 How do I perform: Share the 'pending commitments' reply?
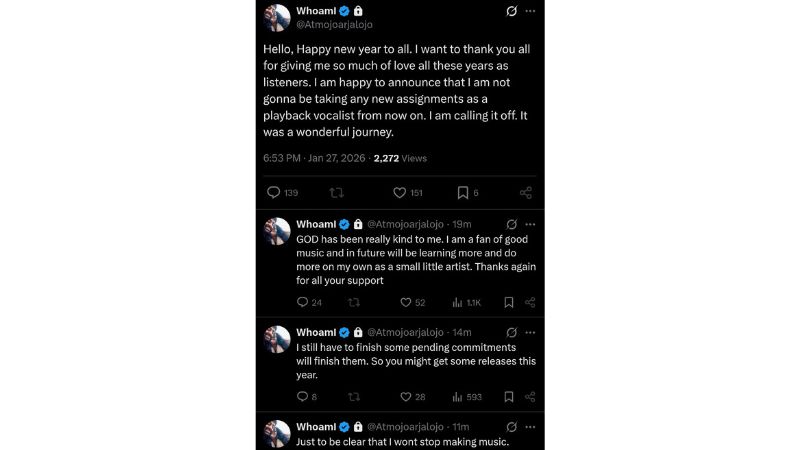click(x=530, y=397)
